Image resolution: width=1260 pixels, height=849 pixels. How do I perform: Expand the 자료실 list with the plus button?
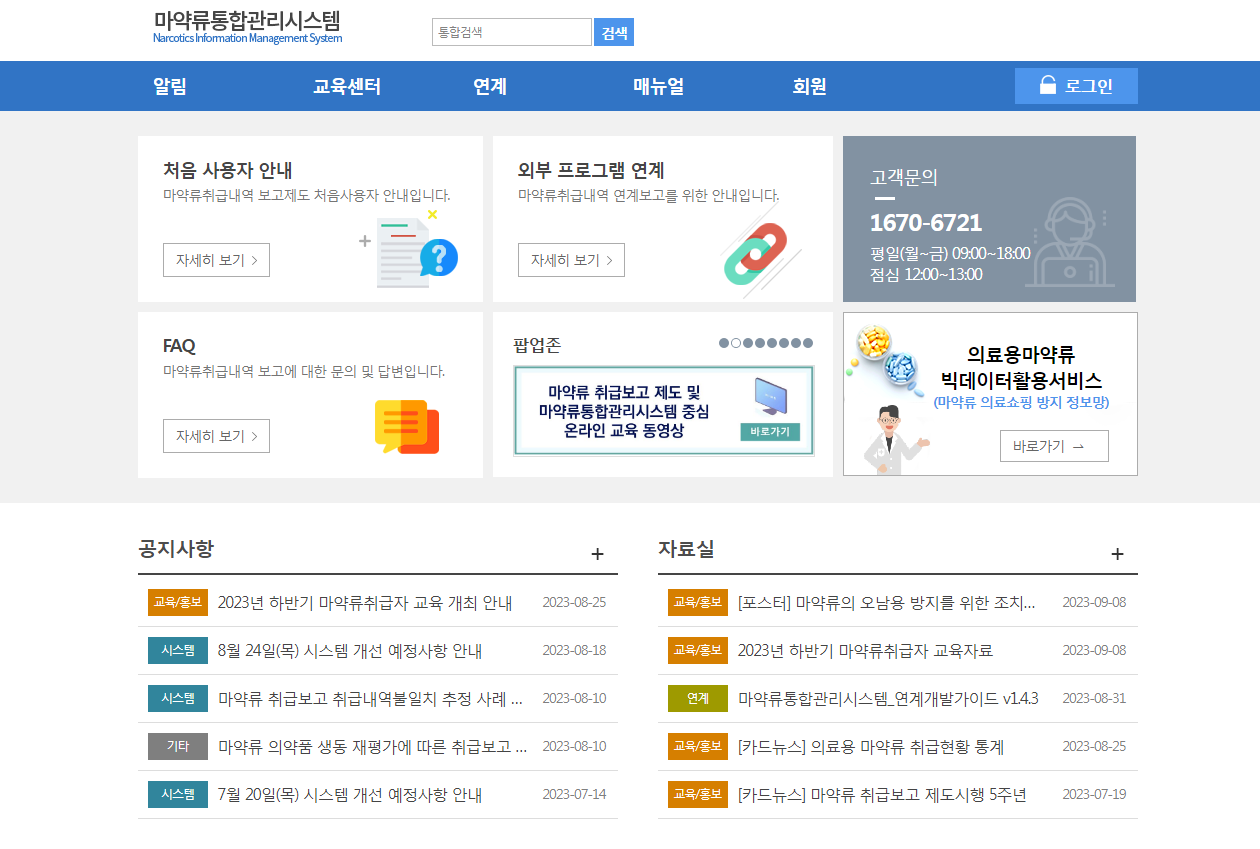click(1118, 553)
